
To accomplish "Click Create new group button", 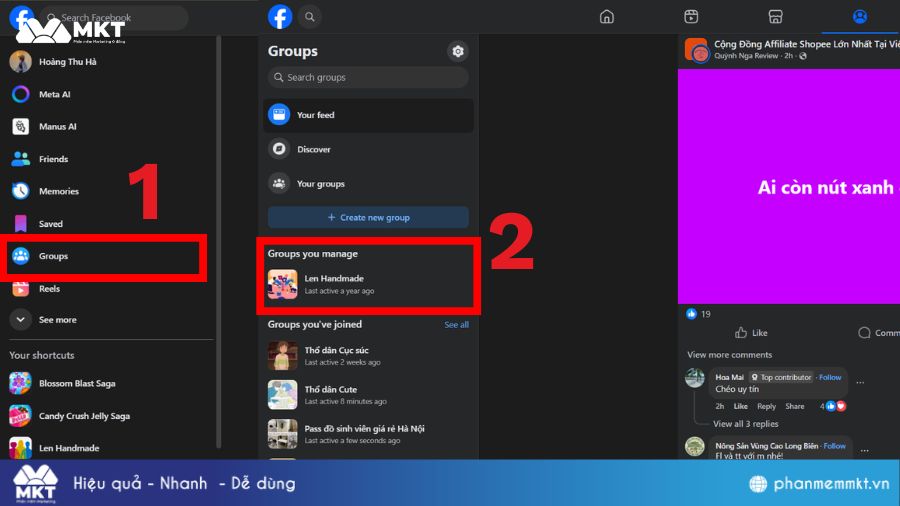I will point(368,217).
